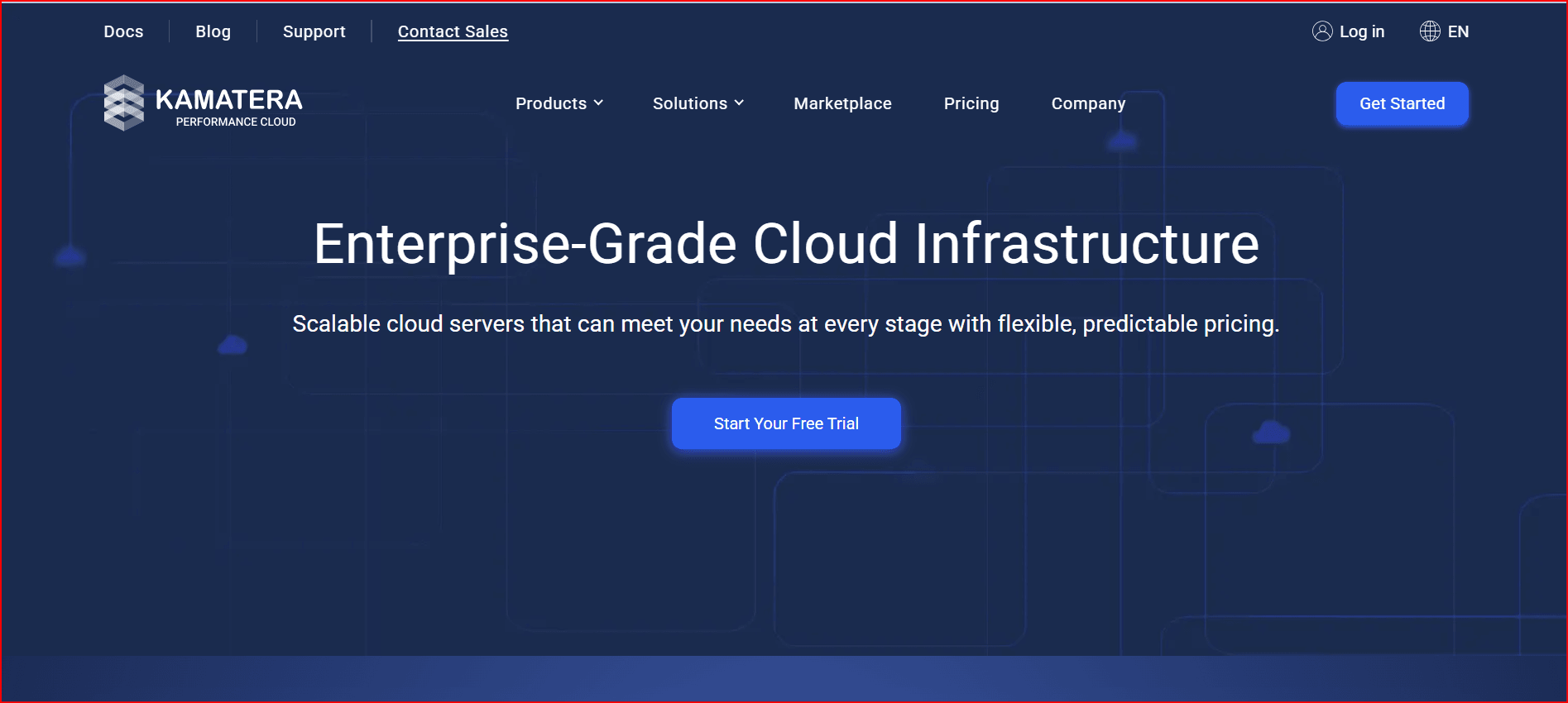Click the Log in text
The image size is (1568, 703).
point(1361,31)
